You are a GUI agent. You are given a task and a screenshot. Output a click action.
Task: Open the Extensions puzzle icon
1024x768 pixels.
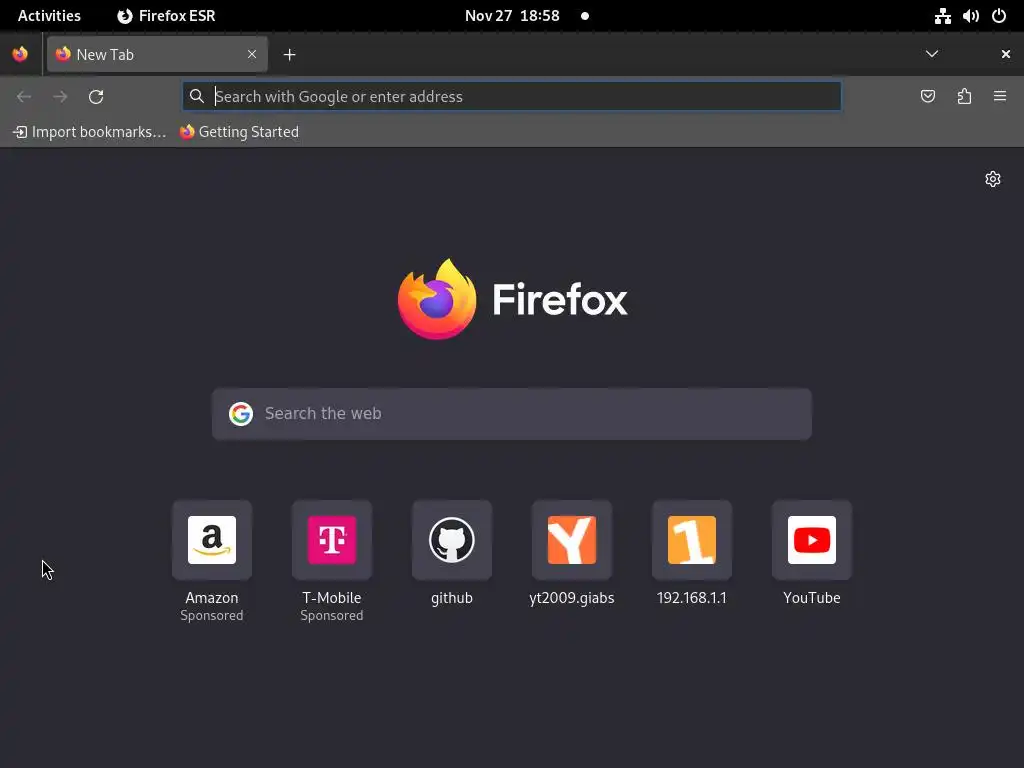964,97
